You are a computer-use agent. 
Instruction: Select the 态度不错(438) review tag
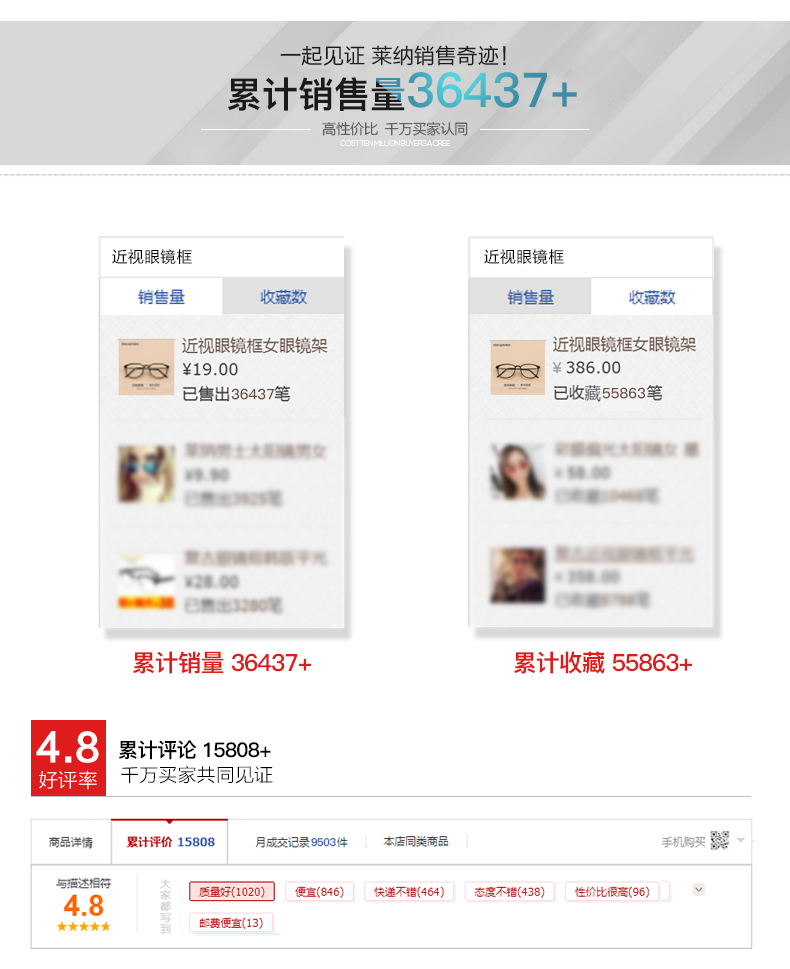click(509, 892)
